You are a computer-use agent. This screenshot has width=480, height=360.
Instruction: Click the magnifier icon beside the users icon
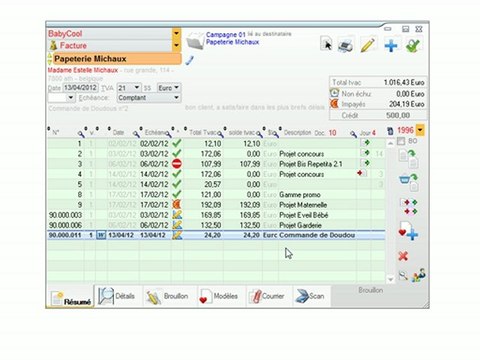click(x=403, y=276)
